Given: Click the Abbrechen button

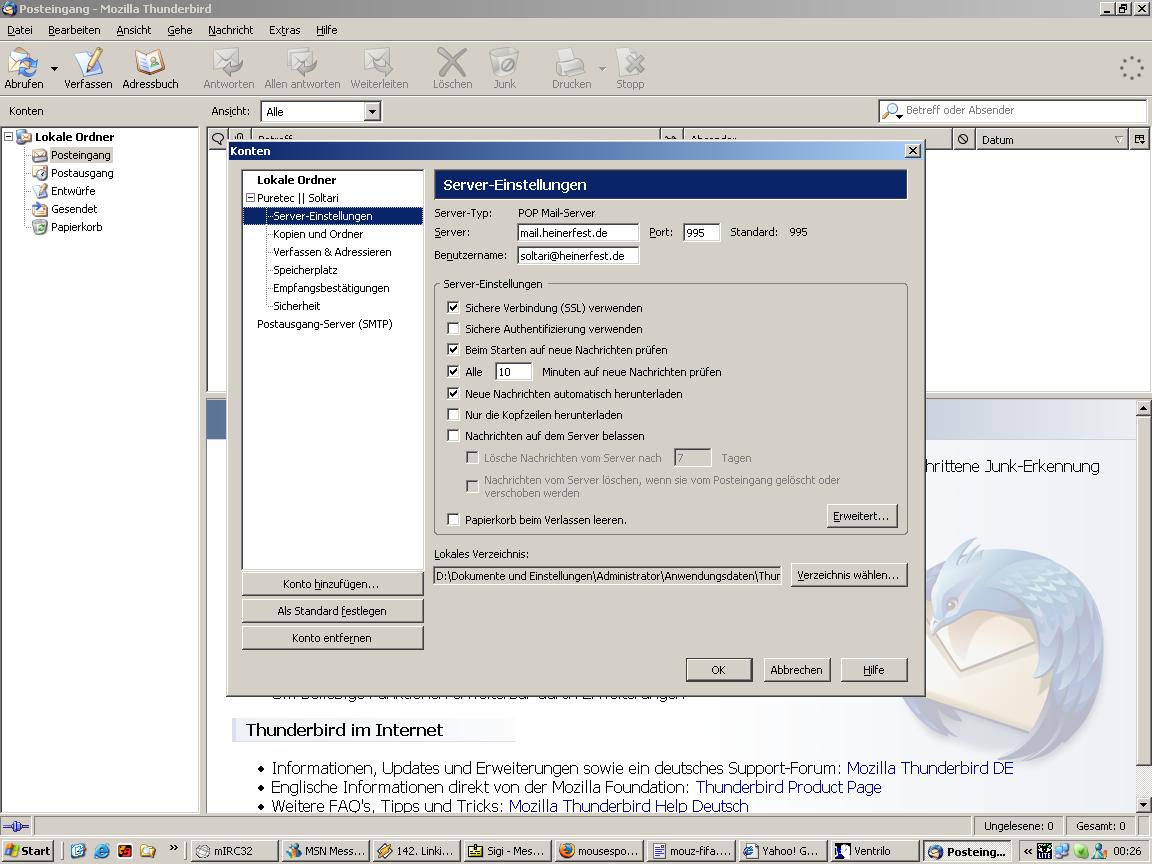Looking at the screenshot, I should click(796, 669).
